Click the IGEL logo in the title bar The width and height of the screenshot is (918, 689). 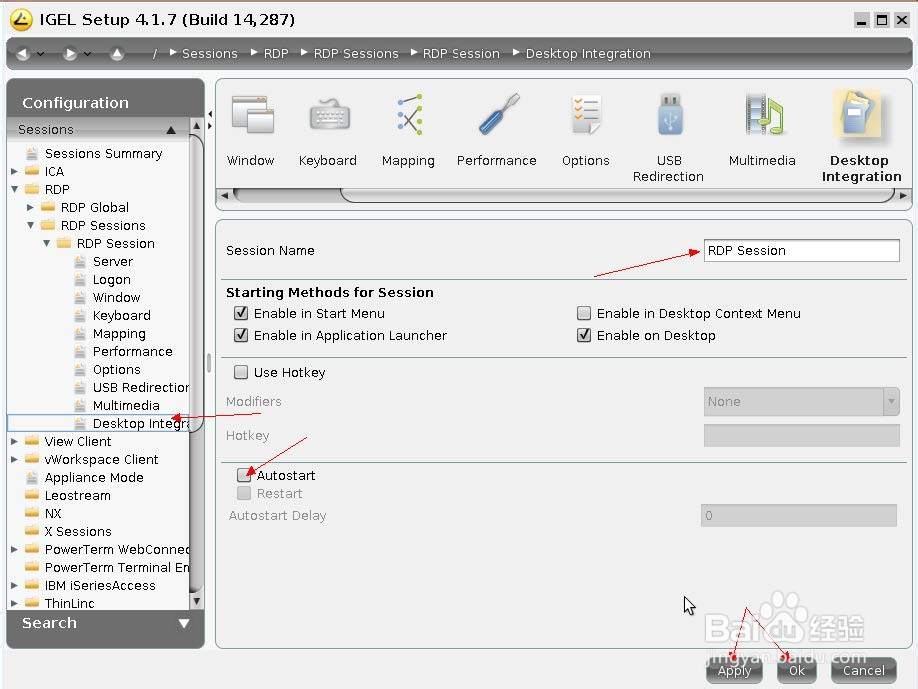point(20,20)
